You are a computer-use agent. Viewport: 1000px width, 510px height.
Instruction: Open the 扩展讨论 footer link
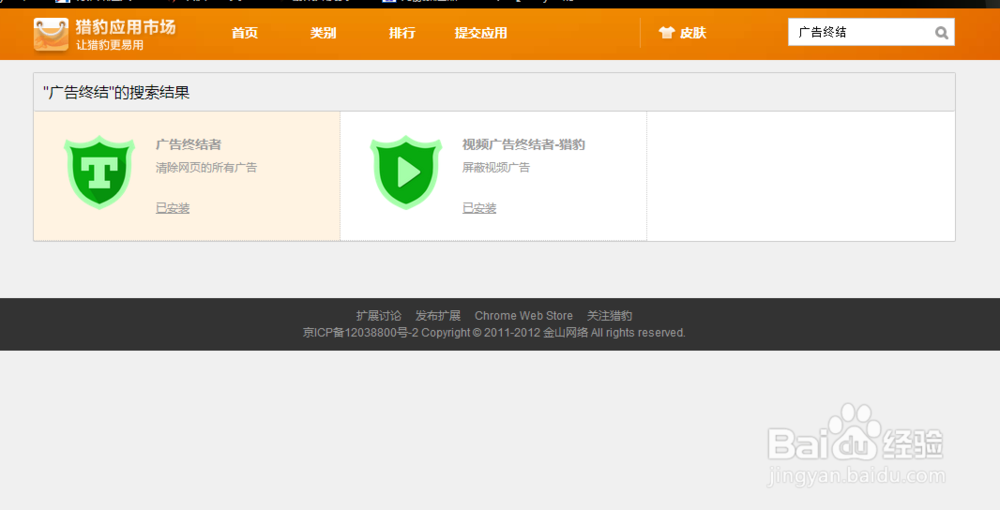[379, 316]
